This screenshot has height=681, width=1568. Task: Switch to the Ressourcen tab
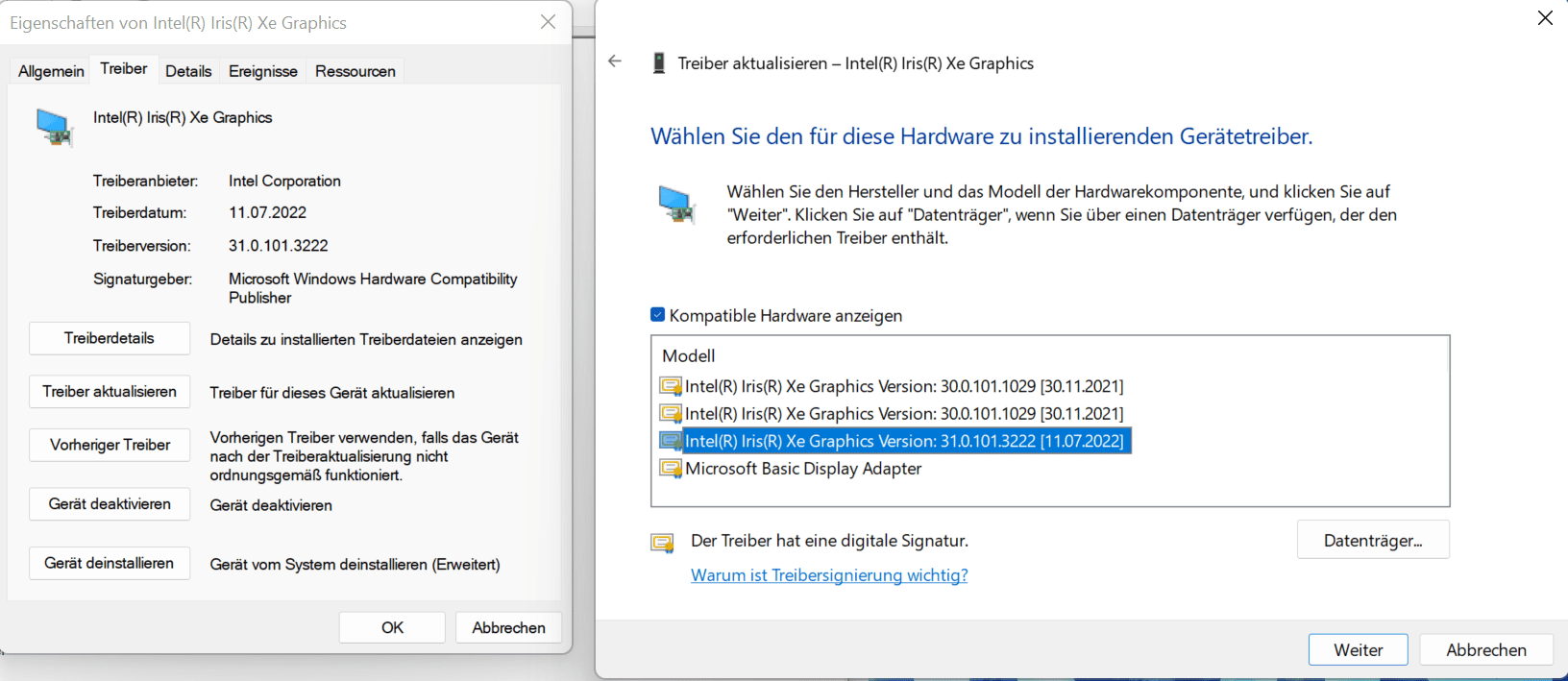tap(355, 71)
